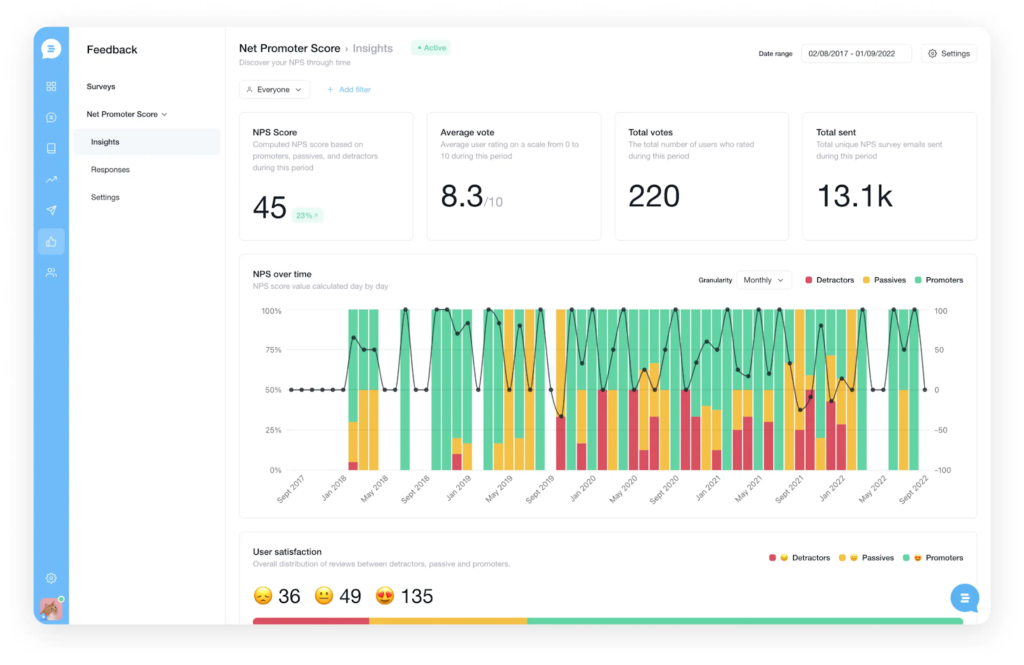Click the green promoters segment of the satisfaction bar

click(745, 621)
